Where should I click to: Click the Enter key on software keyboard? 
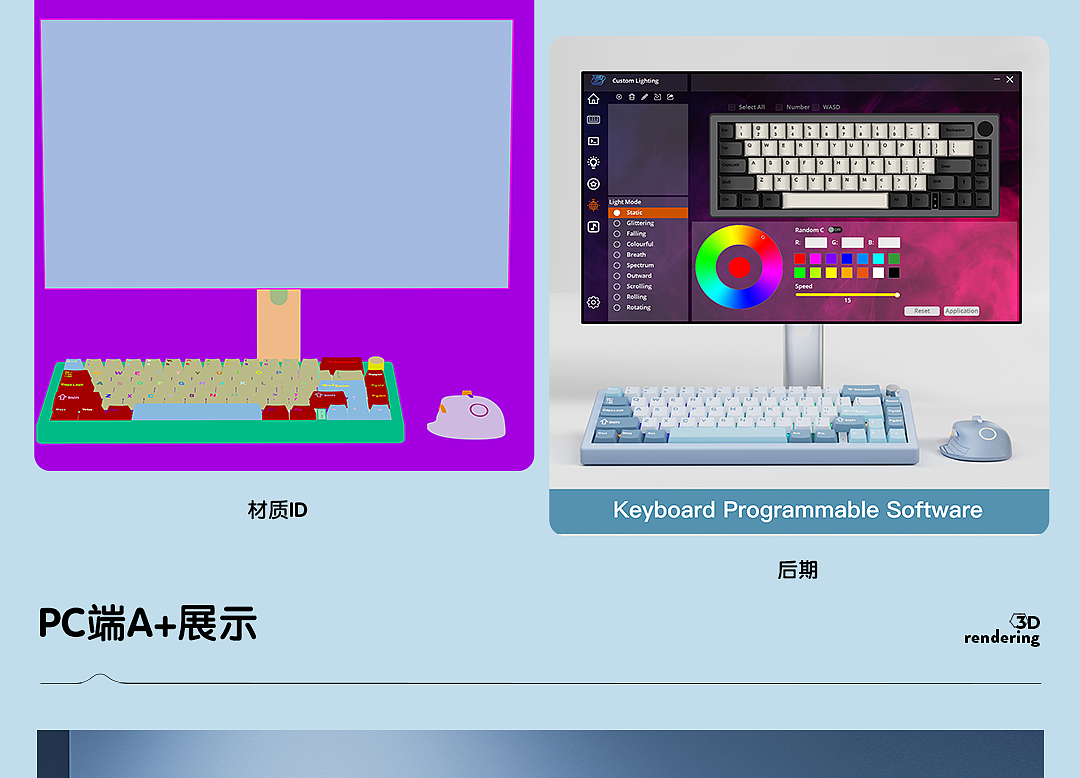pyautogui.click(x=954, y=166)
